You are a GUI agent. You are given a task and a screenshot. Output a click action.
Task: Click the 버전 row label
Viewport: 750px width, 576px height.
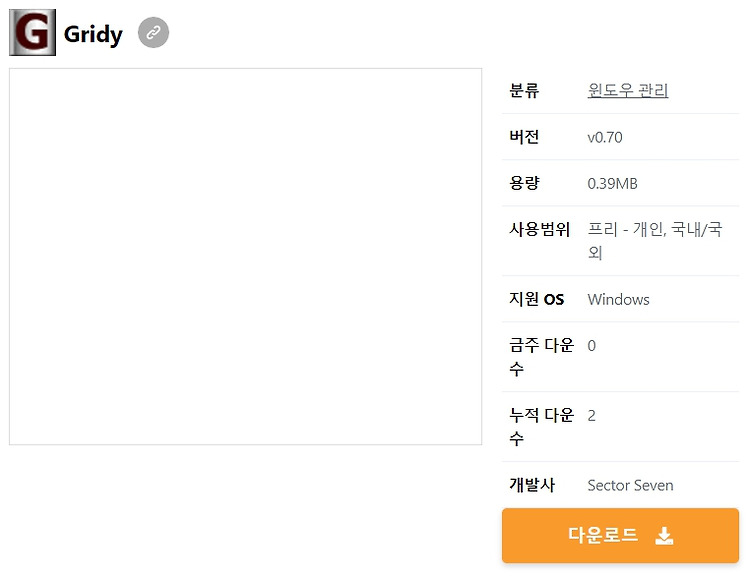coord(524,137)
